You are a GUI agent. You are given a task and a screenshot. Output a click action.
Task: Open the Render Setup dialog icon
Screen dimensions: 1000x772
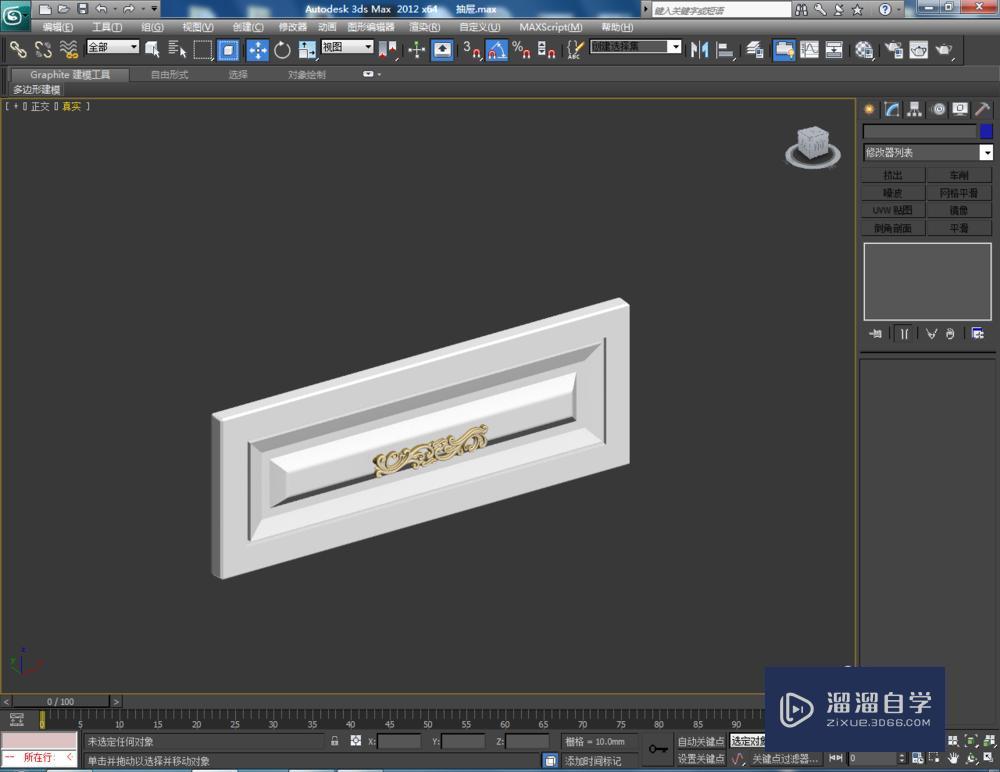tap(891, 48)
